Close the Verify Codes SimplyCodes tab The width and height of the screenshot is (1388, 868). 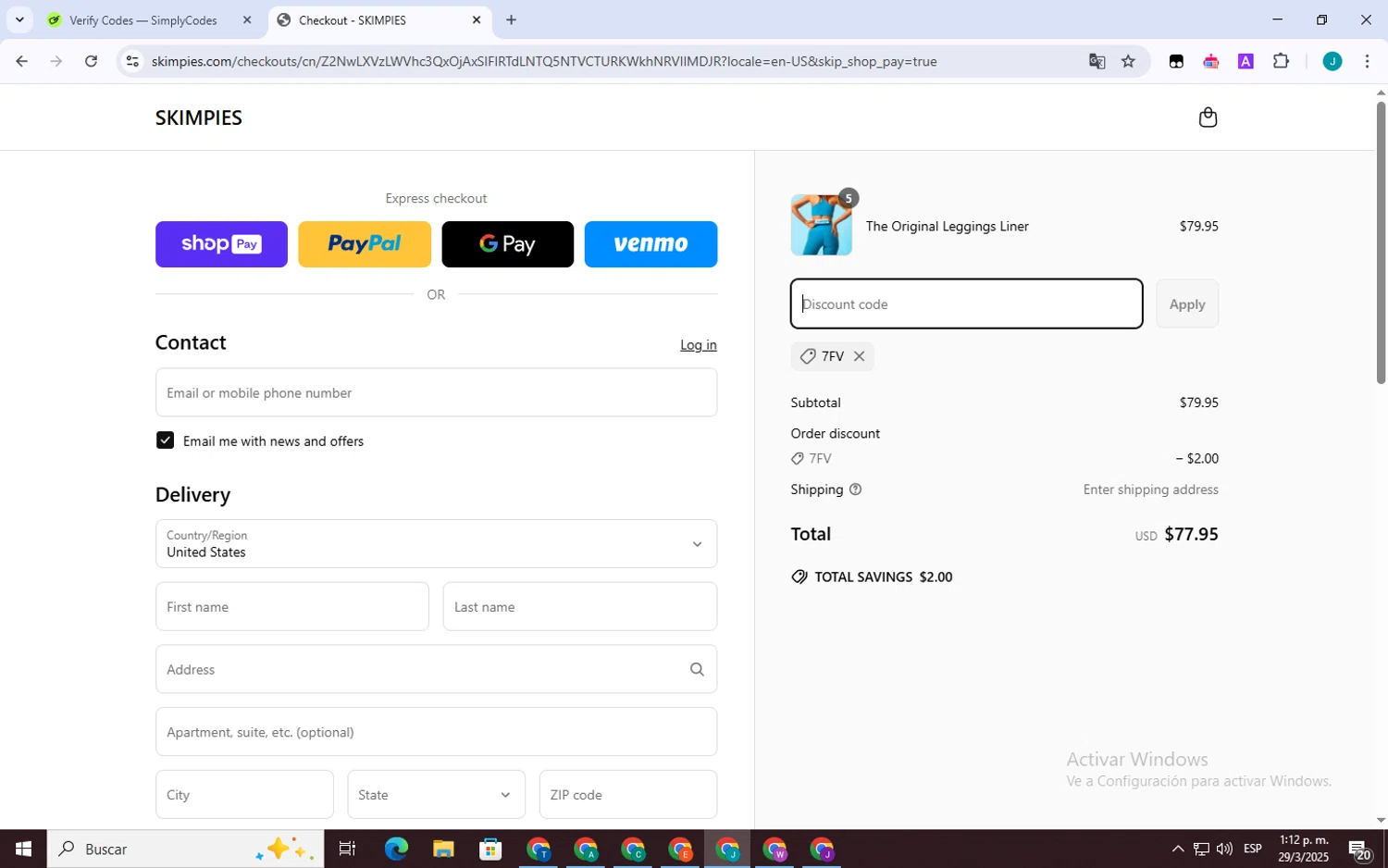coord(247,19)
